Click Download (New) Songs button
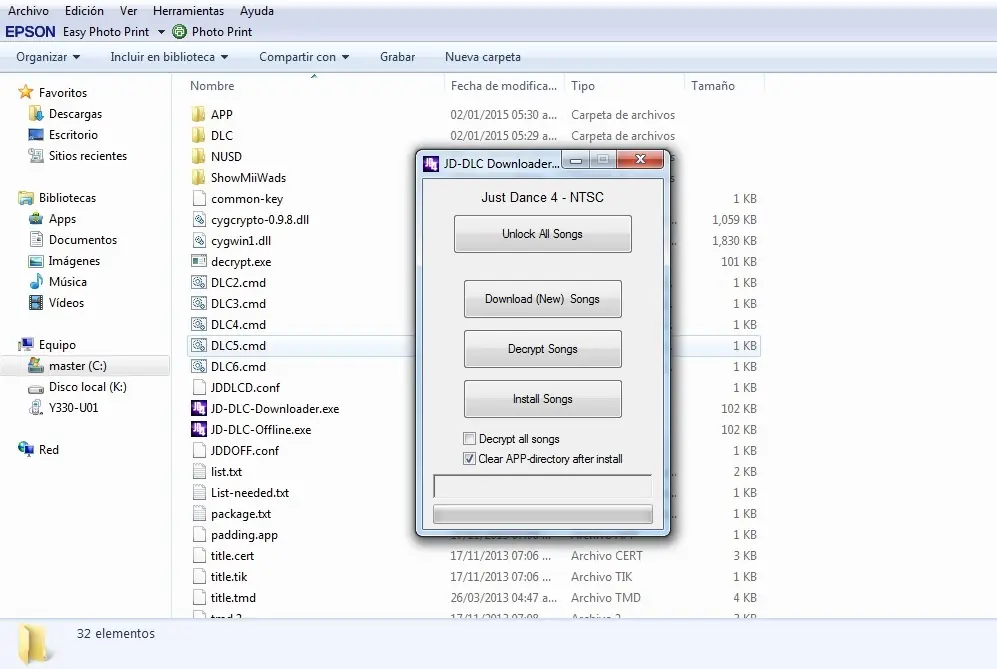This screenshot has width=997, height=669. coord(542,299)
